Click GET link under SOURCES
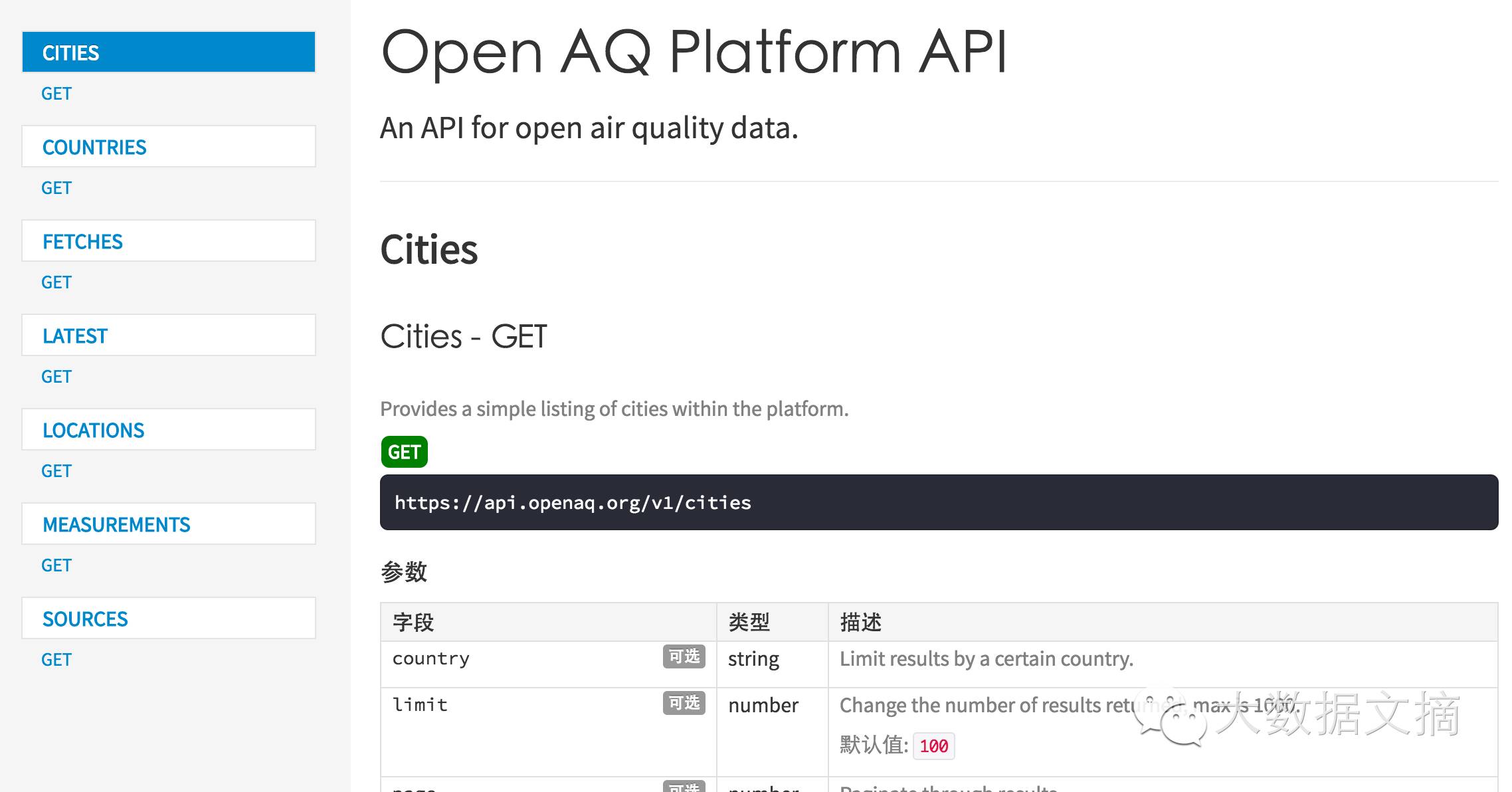Viewport: 1512px width, 792px height. coord(56,660)
